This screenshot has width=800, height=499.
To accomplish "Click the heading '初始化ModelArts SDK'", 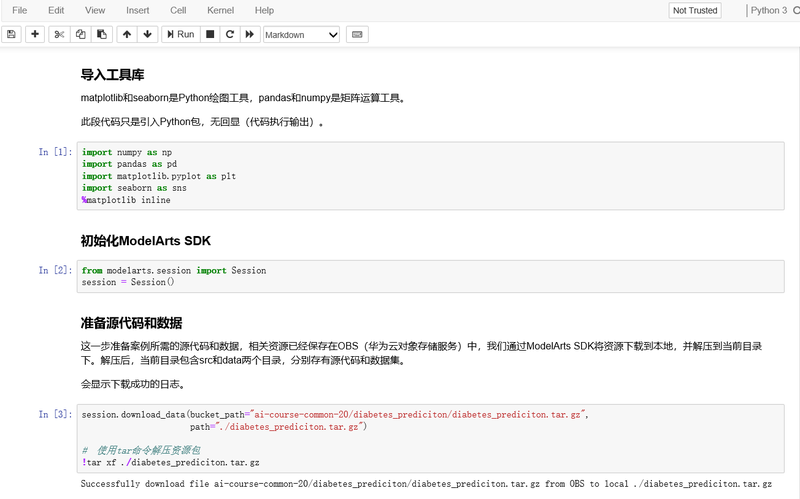I will coord(145,241).
